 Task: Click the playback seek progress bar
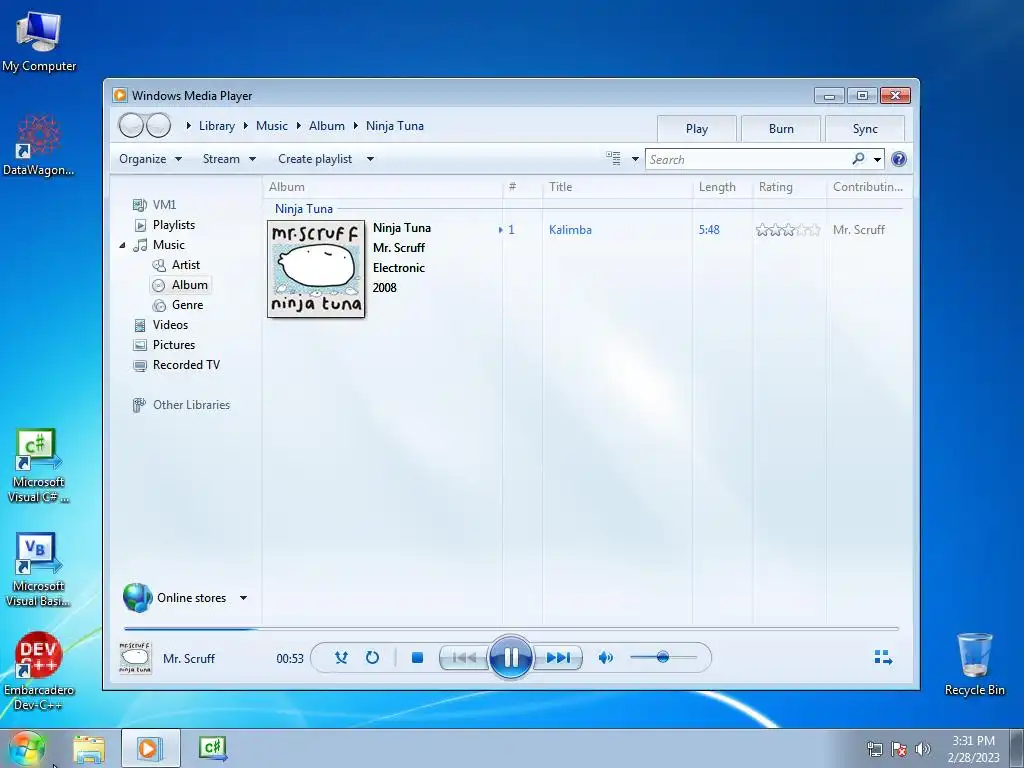511,629
